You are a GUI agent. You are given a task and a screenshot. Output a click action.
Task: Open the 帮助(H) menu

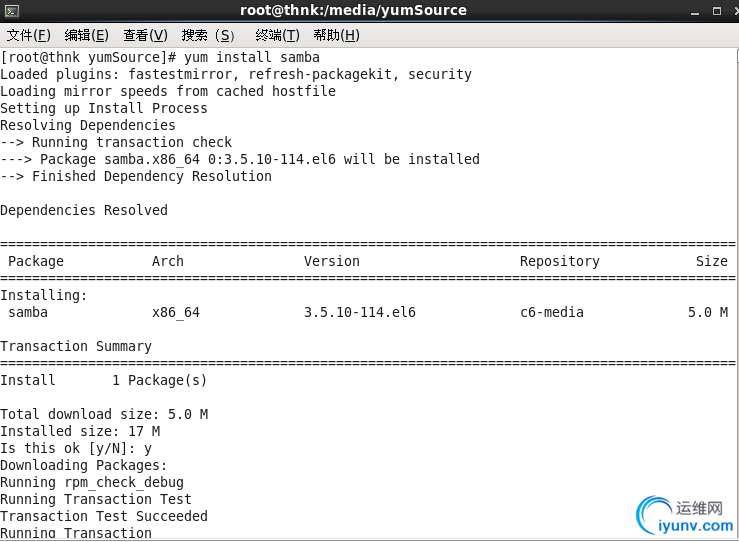click(x=336, y=35)
